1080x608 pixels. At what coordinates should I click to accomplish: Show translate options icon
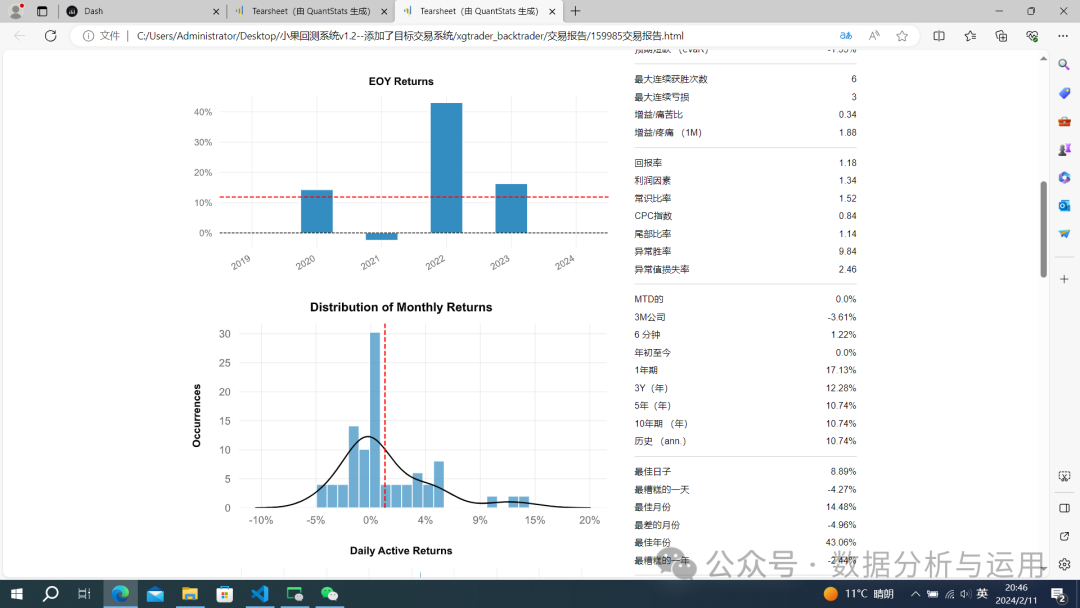tap(845, 36)
